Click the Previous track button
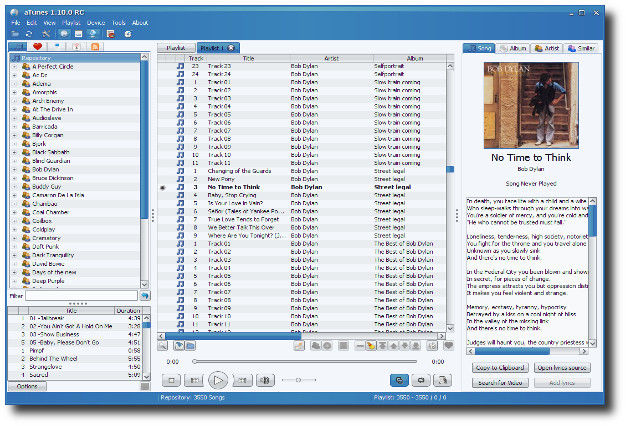Viewport: 626px width, 426px height. click(194, 380)
